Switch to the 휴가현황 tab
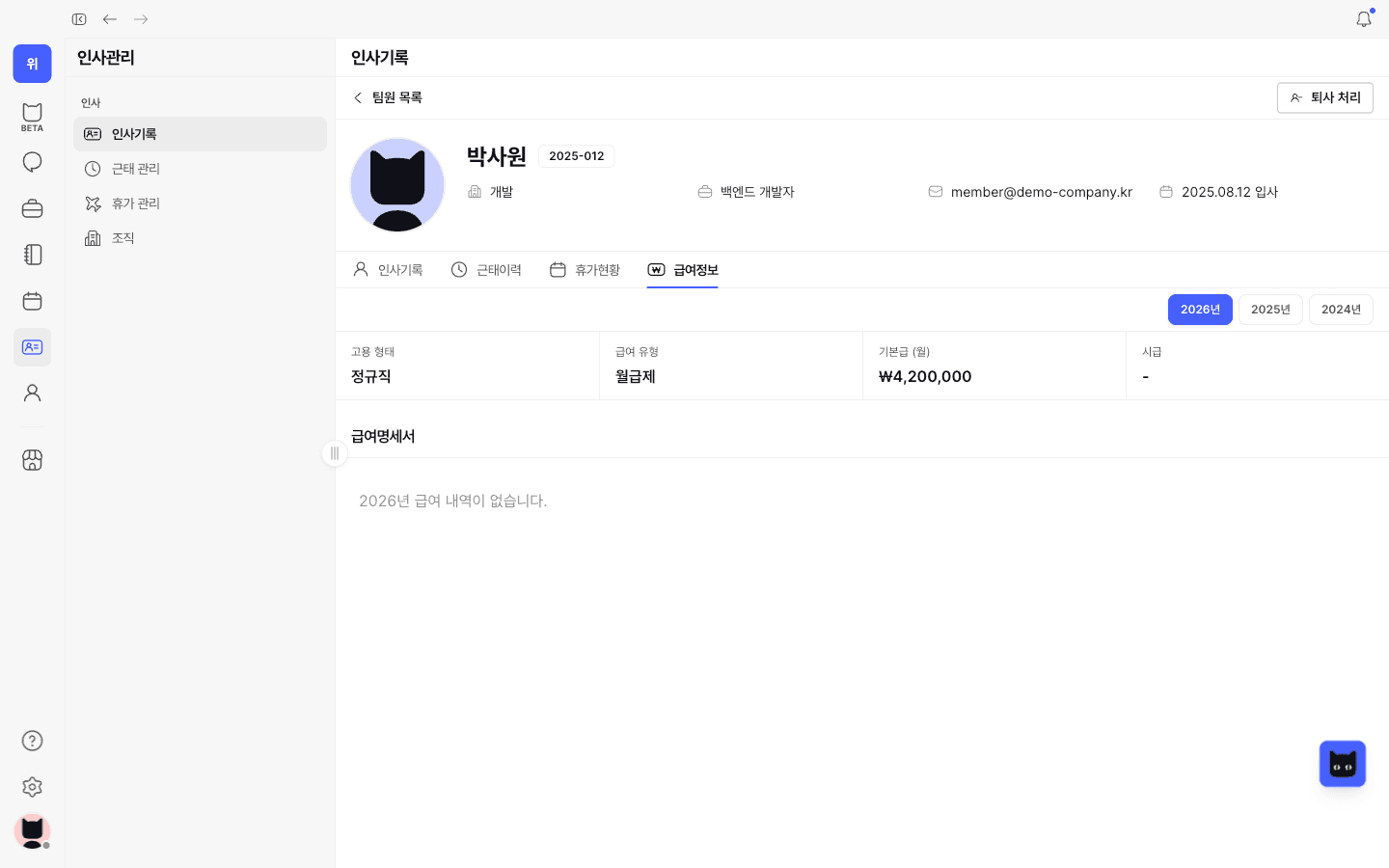Screen dimensions: 1389x868 point(585,270)
